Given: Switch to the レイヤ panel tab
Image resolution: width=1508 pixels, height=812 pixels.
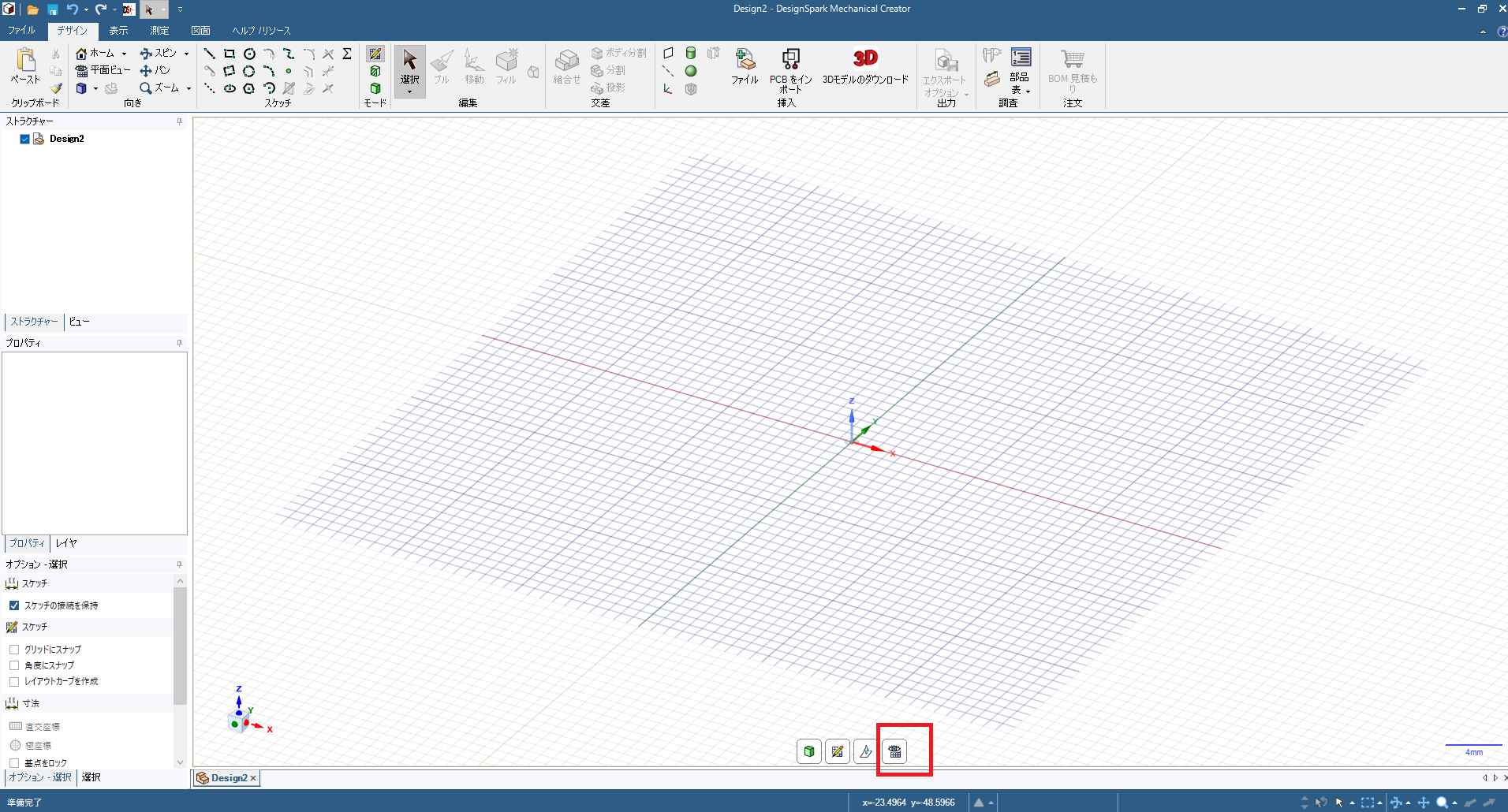Looking at the screenshot, I should pyautogui.click(x=66, y=543).
